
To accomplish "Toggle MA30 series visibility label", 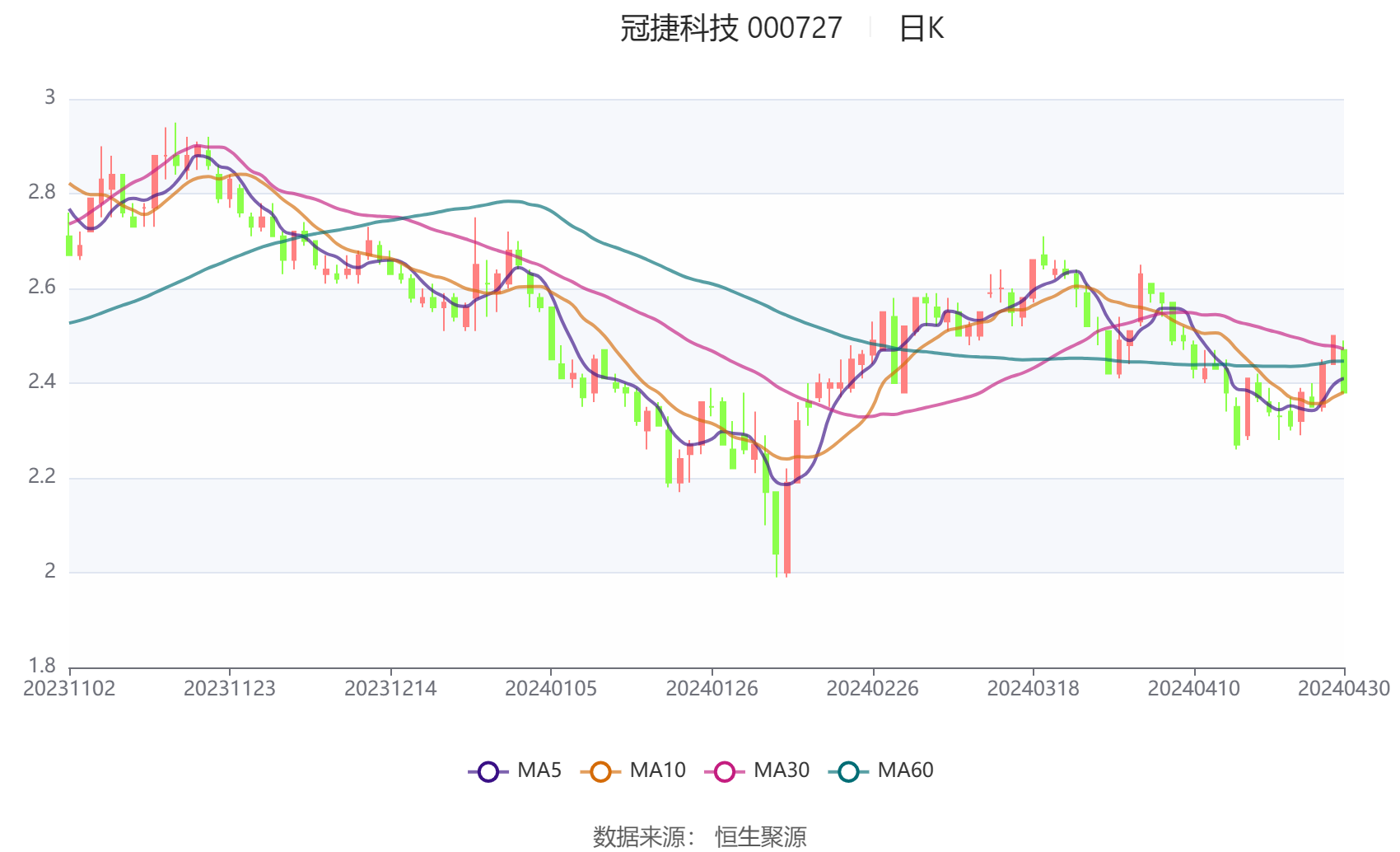I will point(782,770).
